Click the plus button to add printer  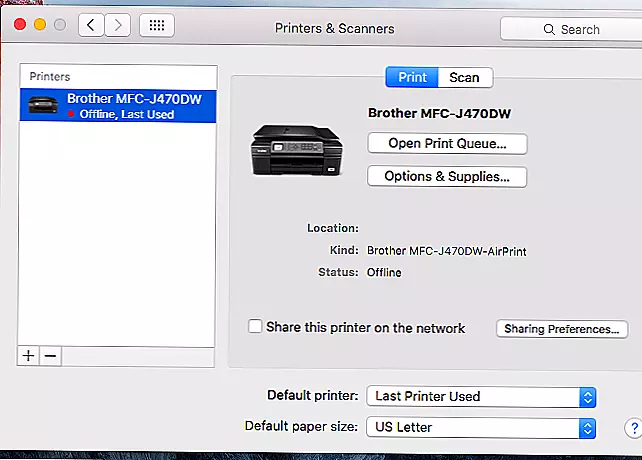point(29,355)
